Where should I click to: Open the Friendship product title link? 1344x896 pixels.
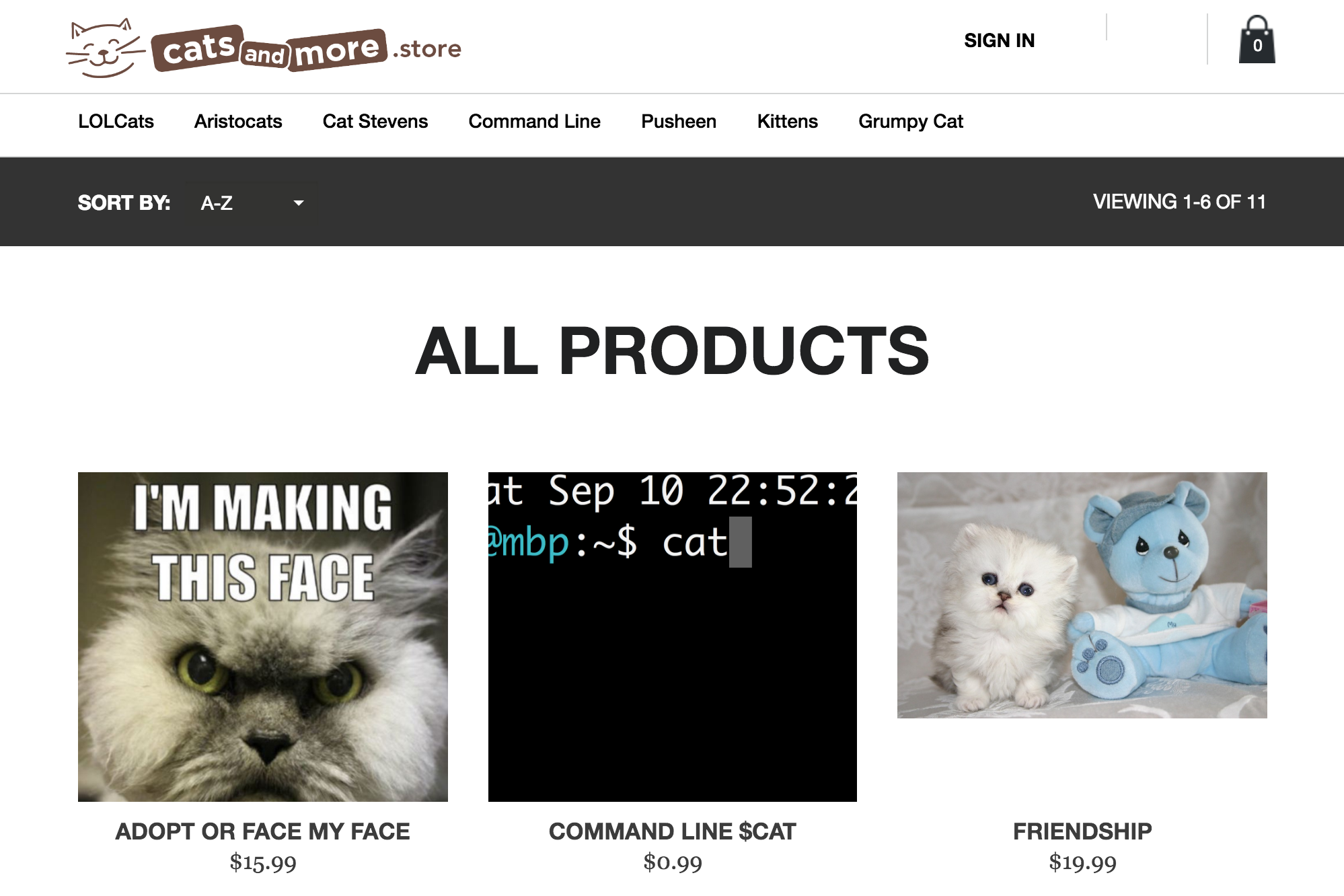tap(1082, 831)
